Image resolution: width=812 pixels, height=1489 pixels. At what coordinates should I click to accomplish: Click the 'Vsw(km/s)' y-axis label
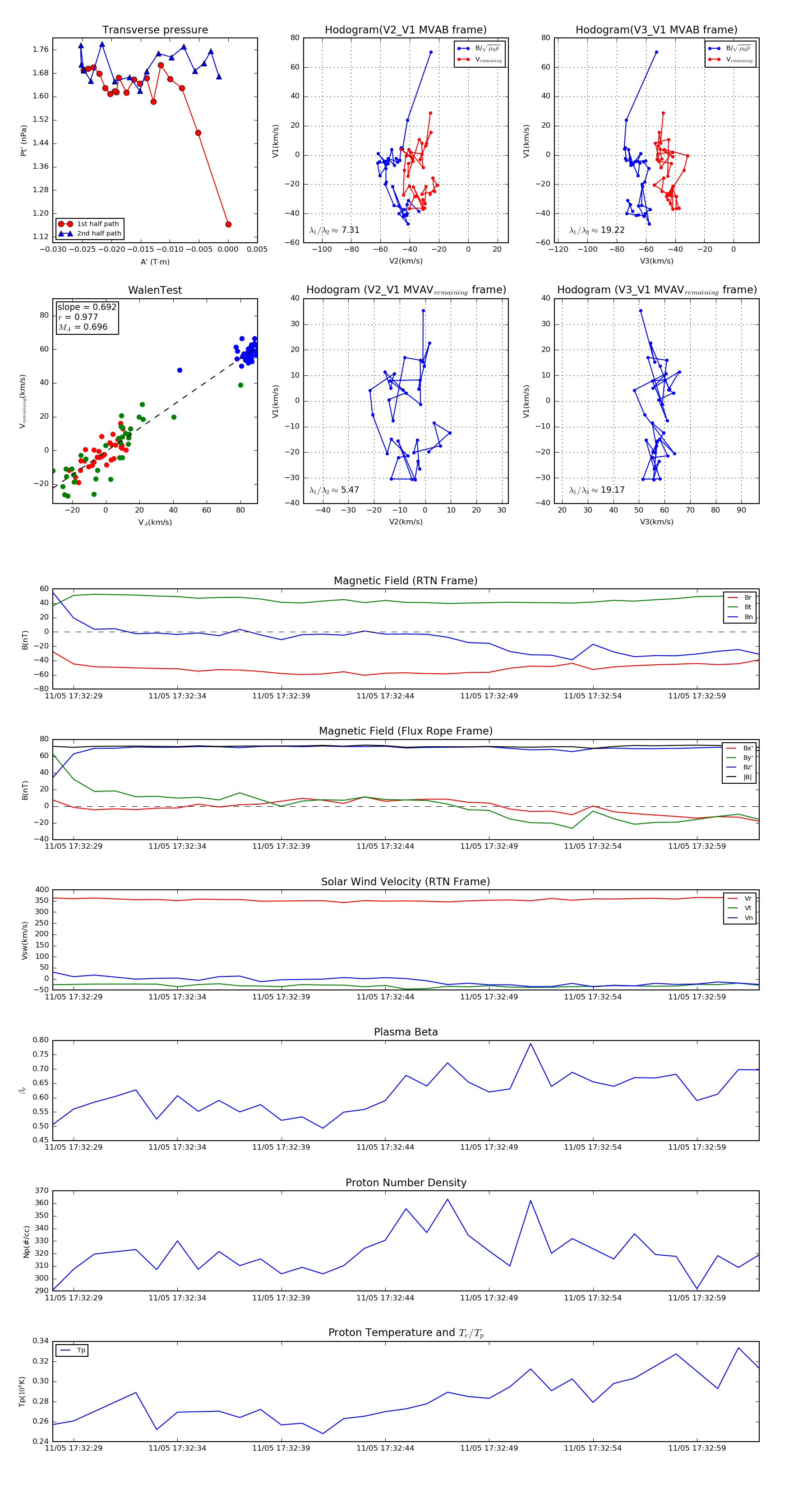(x=24, y=940)
